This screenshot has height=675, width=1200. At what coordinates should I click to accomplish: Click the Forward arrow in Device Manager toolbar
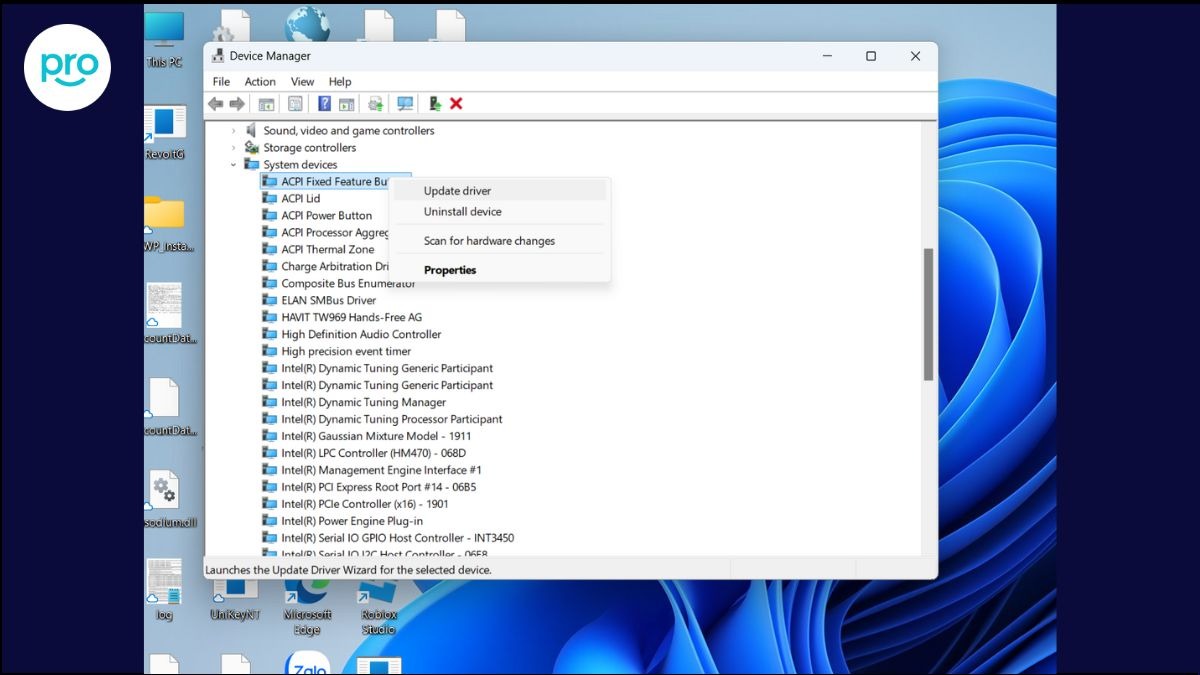(237, 104)
